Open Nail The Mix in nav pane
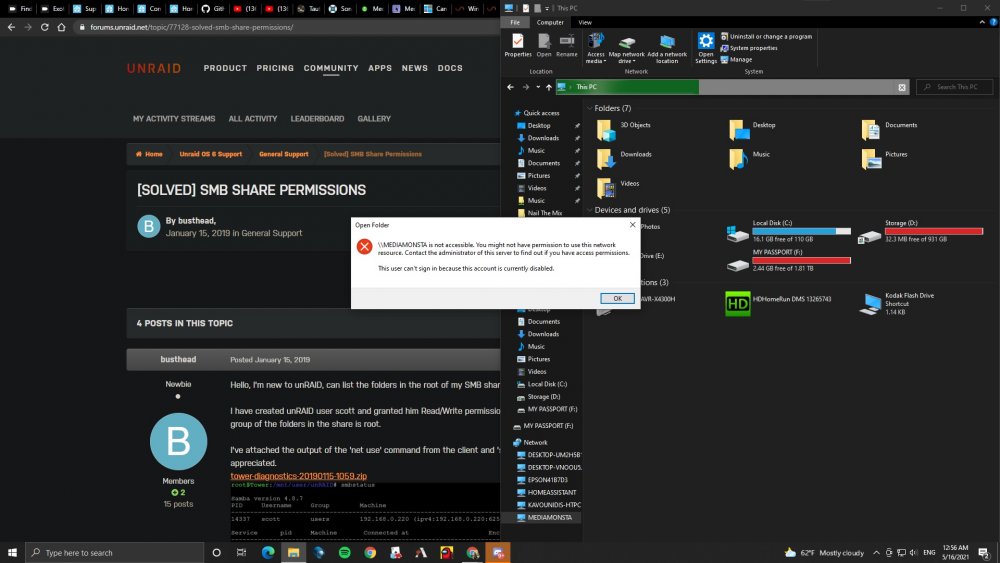1000x563 pixels. point(543,213)
